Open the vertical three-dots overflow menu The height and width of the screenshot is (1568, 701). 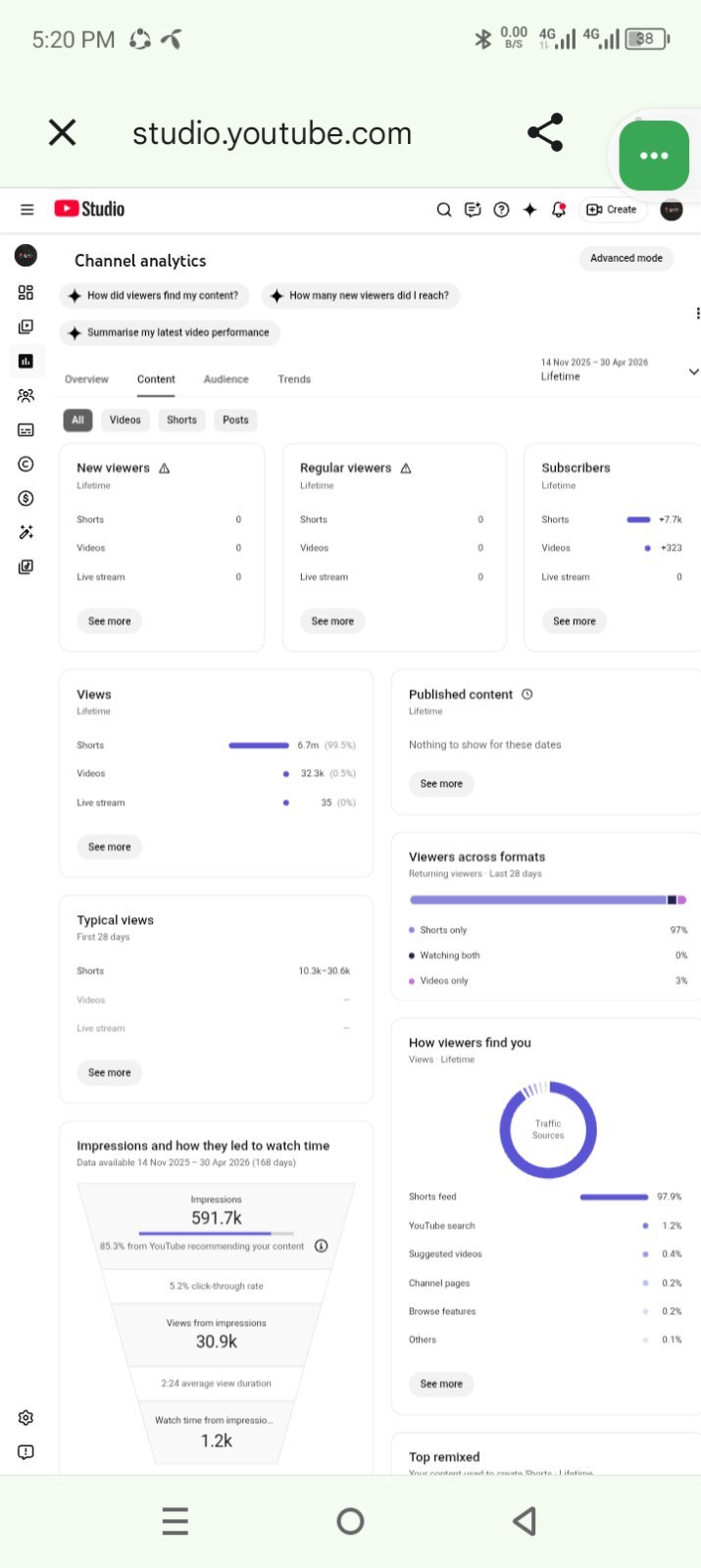pos(696,314)
